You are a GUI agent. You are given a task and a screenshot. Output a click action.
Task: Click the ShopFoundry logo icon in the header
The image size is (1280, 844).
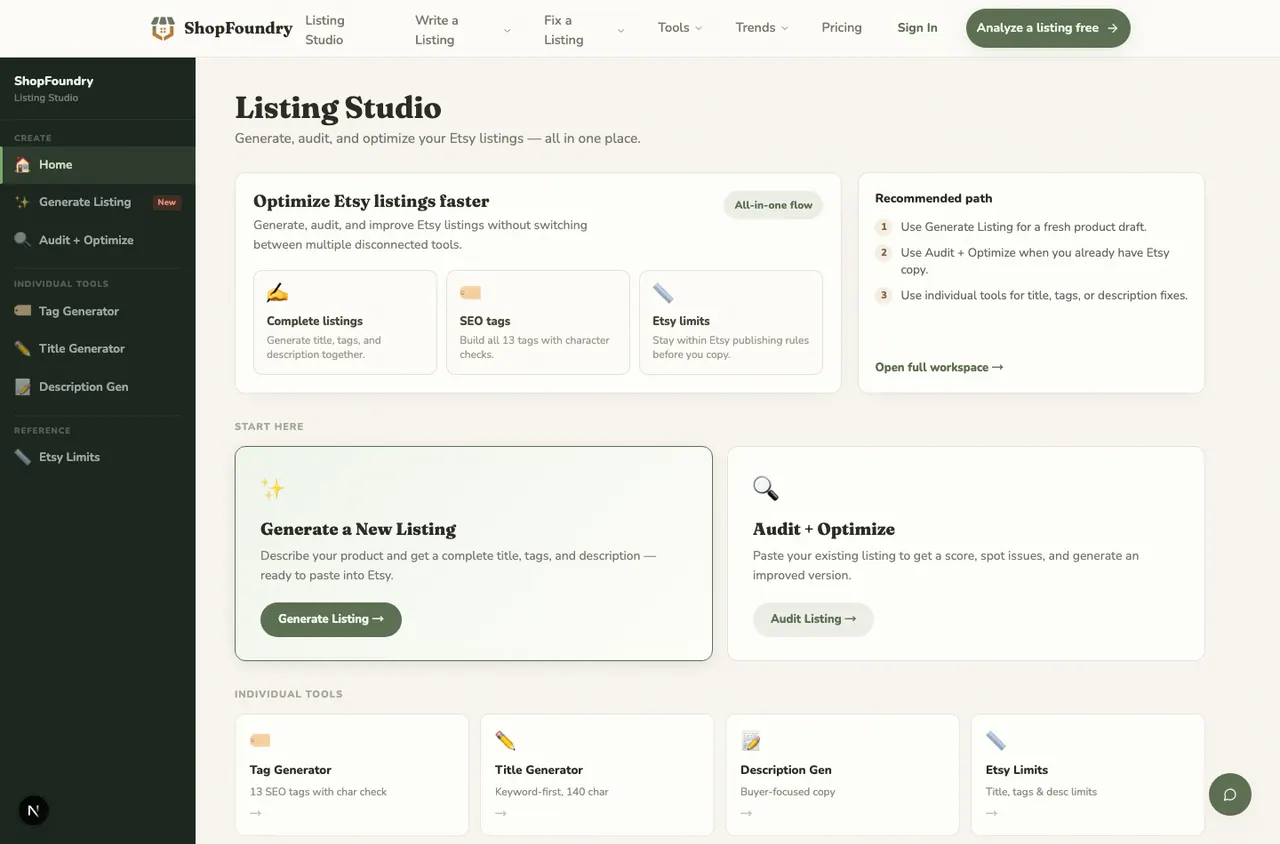coord(163,28)
